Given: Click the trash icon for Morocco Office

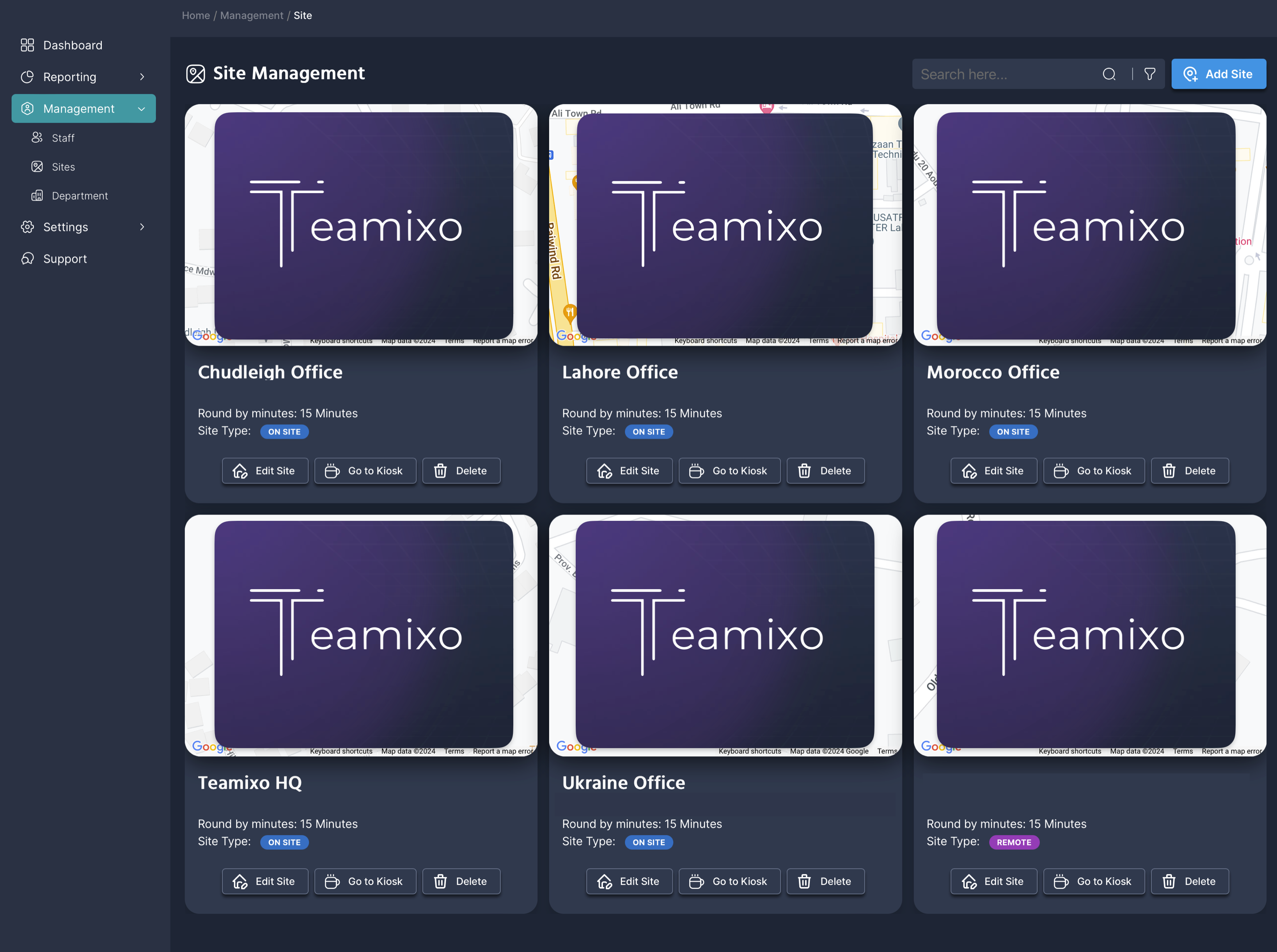Looking at the screenshot, I should [x=1169, y=471].
